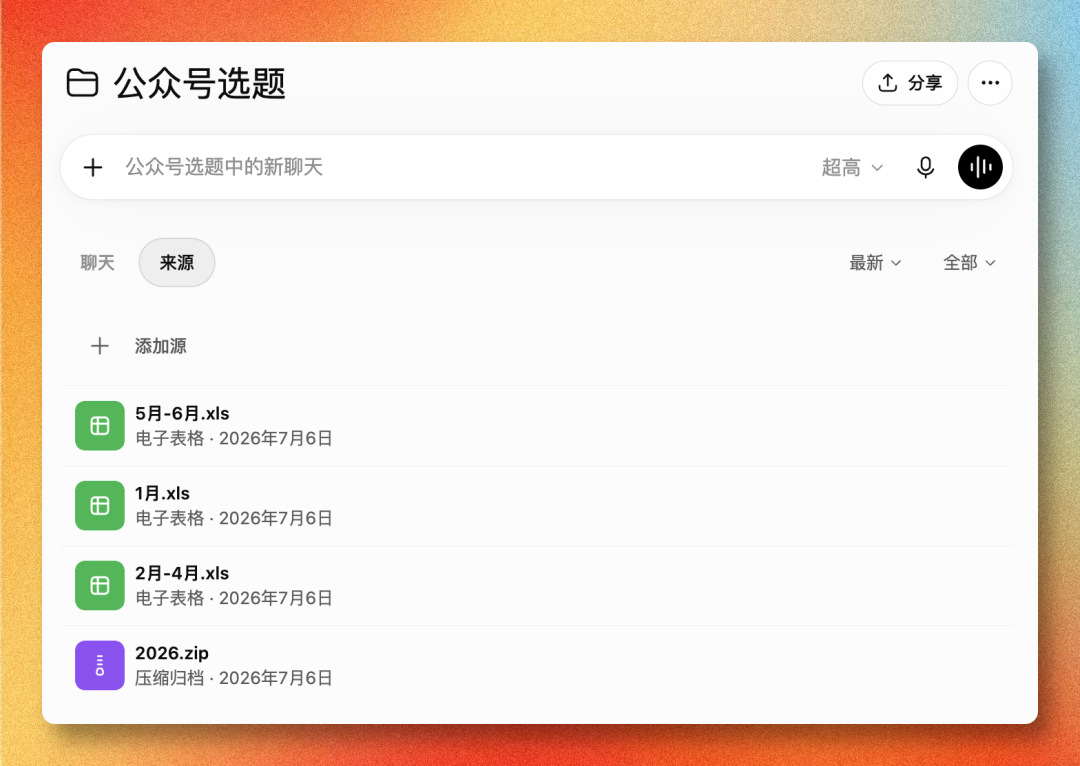This screenshot has height=766, width=1080.
Task: Switch to the 聊天 tab
Action: click(97, 262)
